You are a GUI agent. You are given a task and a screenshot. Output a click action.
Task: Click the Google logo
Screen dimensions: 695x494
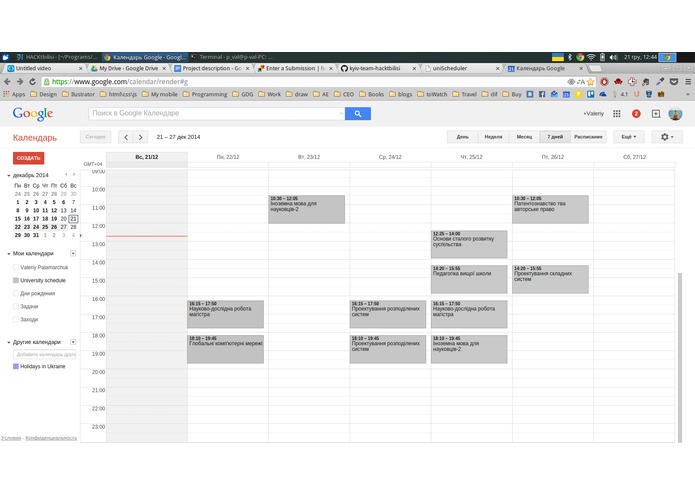click(x=33, y=114)
